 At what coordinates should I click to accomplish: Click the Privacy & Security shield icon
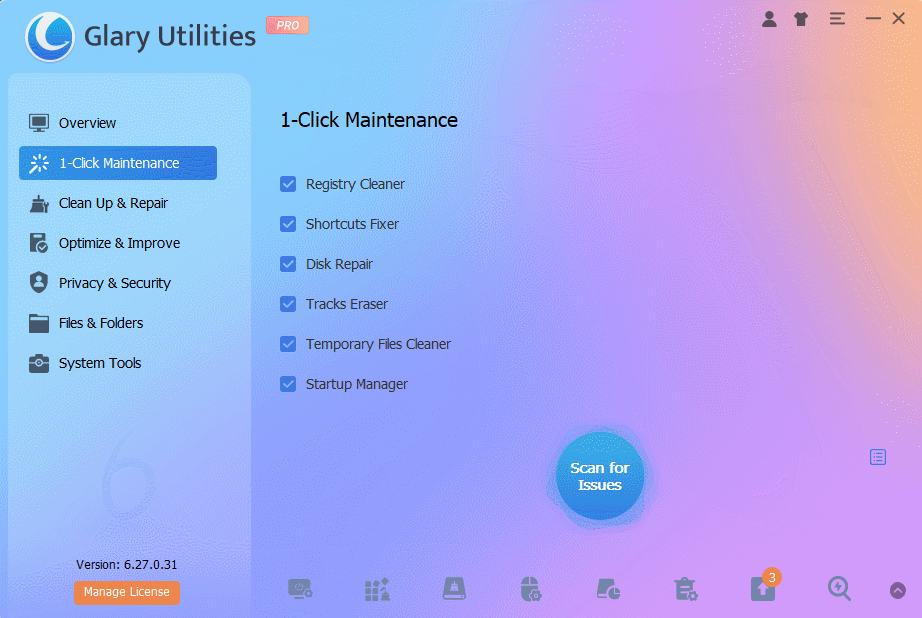coord(39,283)
